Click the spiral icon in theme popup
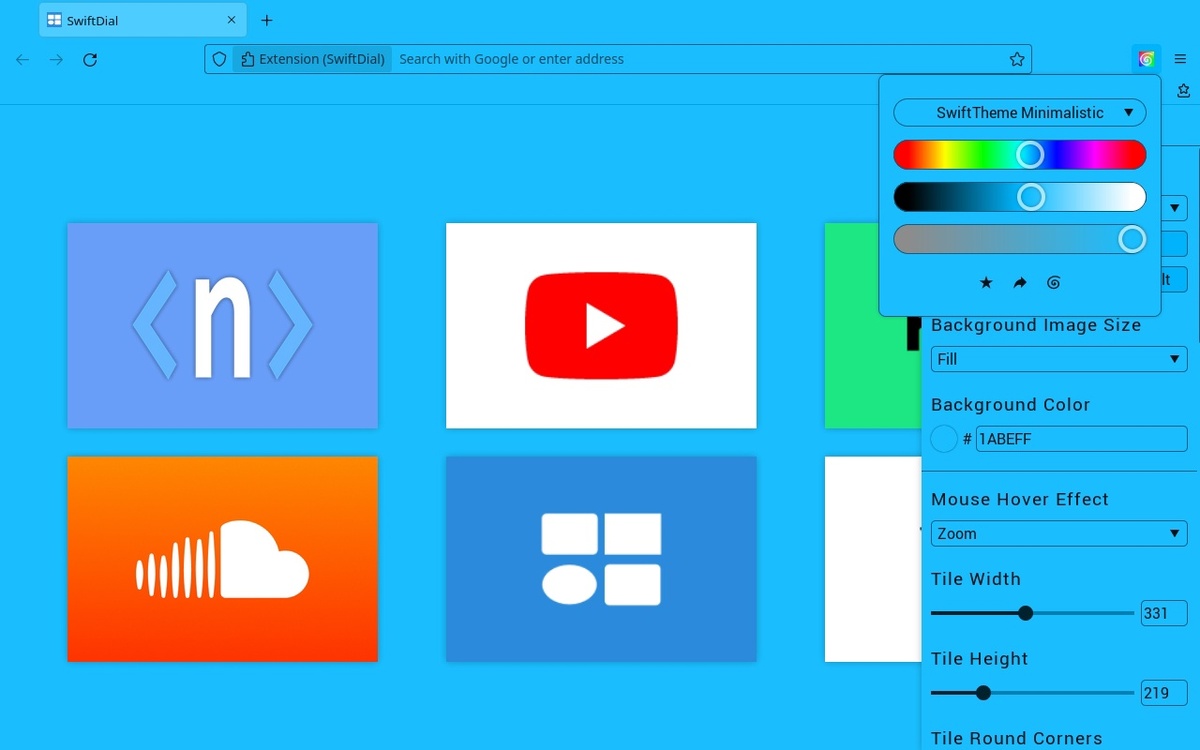Image resolution: width=1200 pixels, height=750 pixels. [1053, 283]
